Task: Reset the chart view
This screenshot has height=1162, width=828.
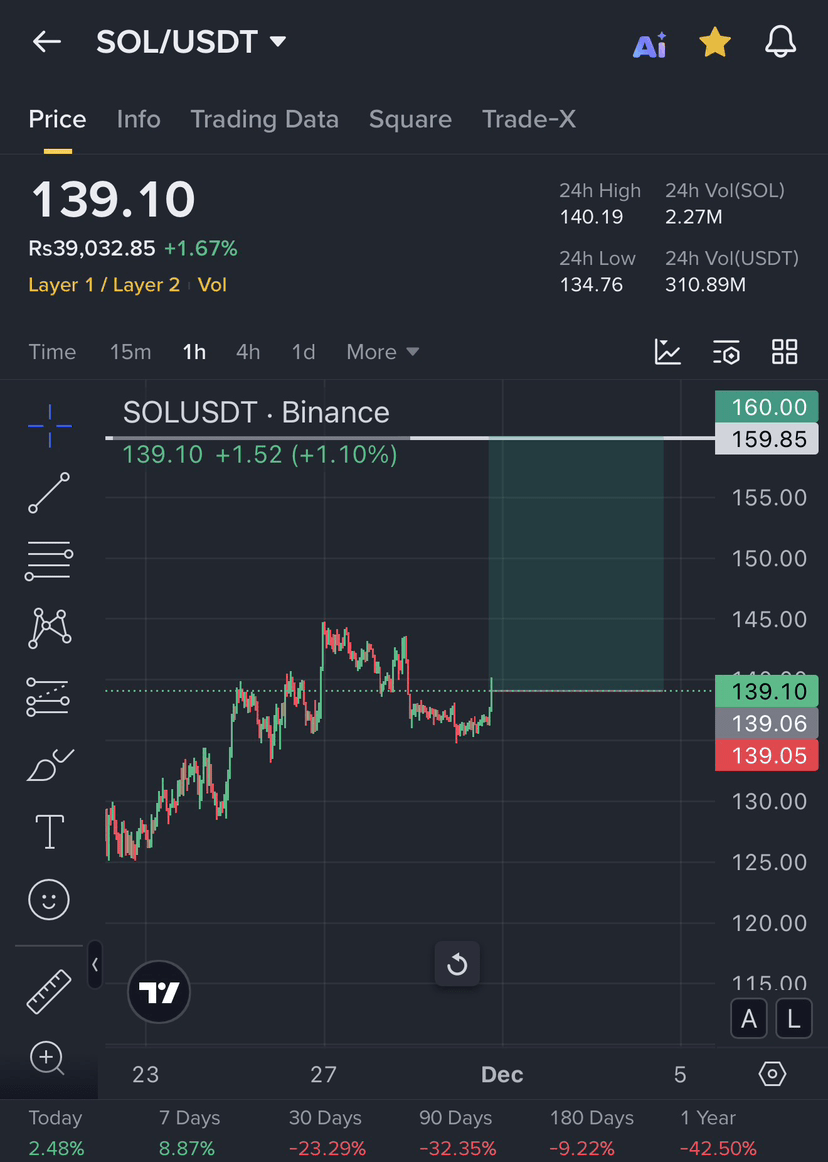Action: (457, 964)
